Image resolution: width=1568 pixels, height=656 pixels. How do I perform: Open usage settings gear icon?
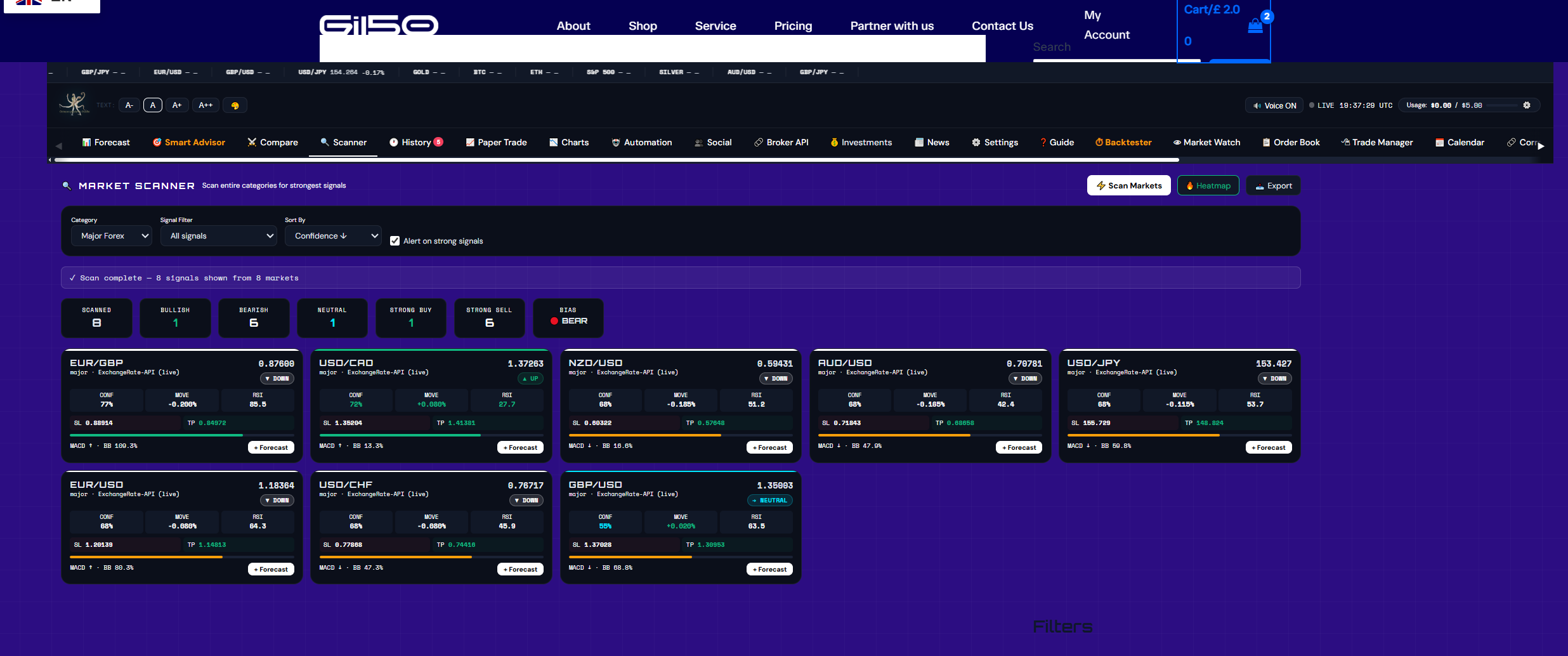tap(1527, 105)
